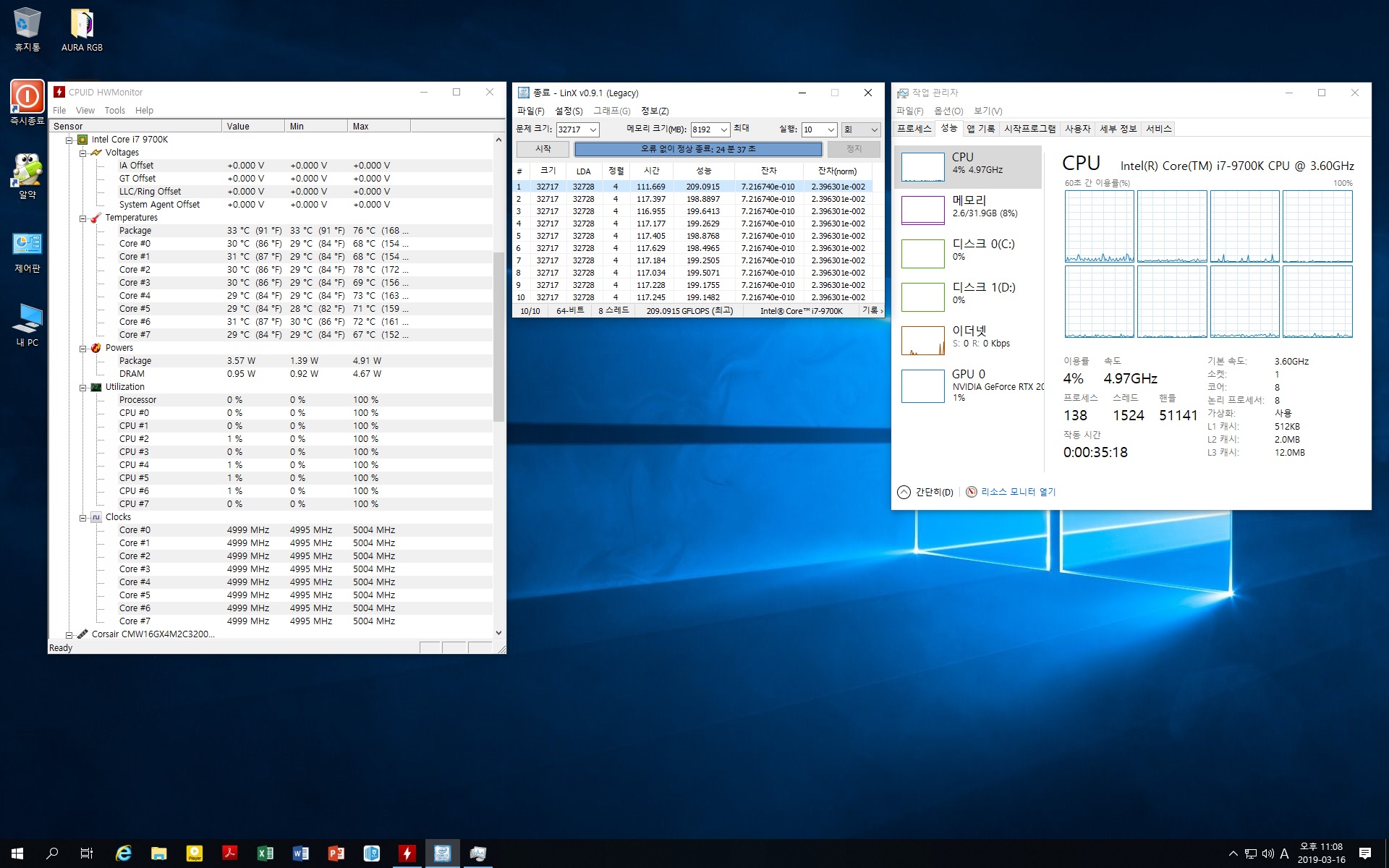Click the HWMonitor vertical scrollbar thumb
Image resolution: width=1389 pixels, height=868 pixels.
498,336
